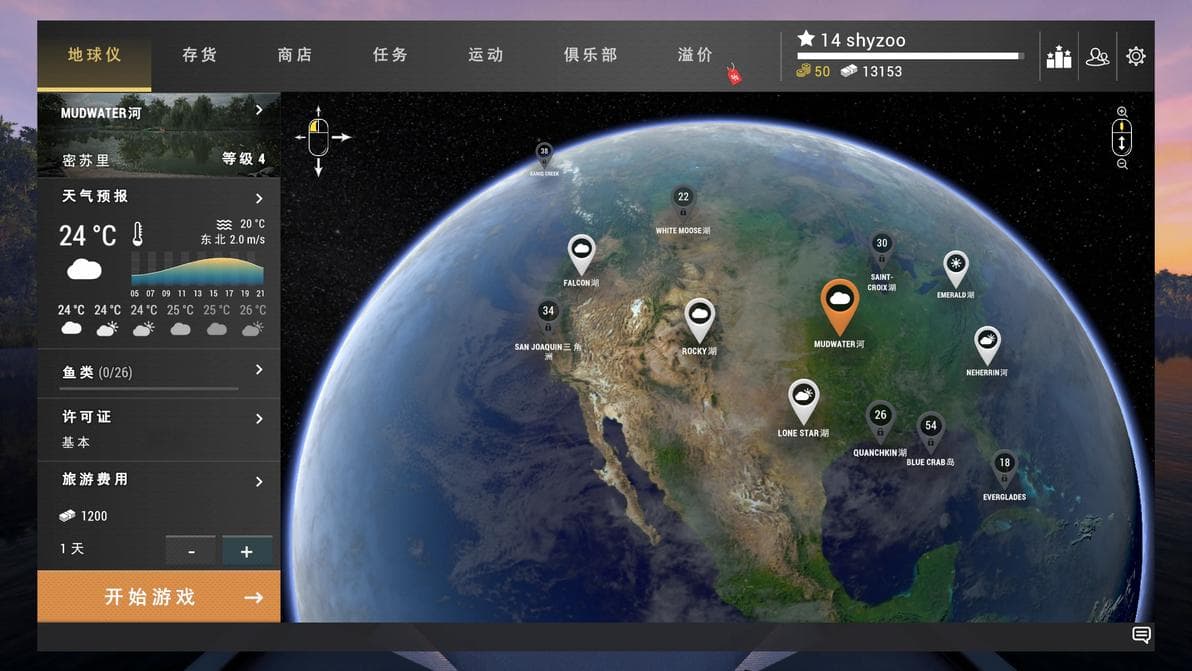Select the Neherrin river map pin
The width and height of the screenshot is (1192, 671).
[987, 345]
